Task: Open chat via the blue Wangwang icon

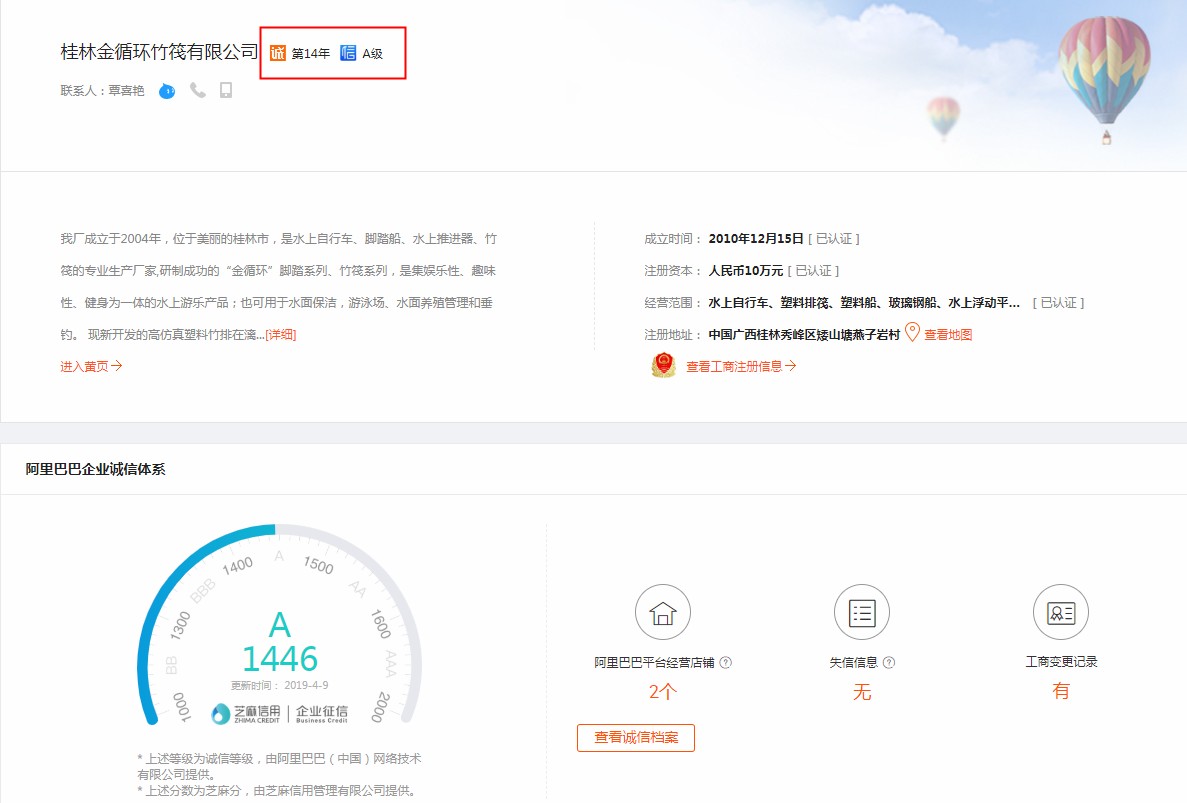Action: pos(167,92)
